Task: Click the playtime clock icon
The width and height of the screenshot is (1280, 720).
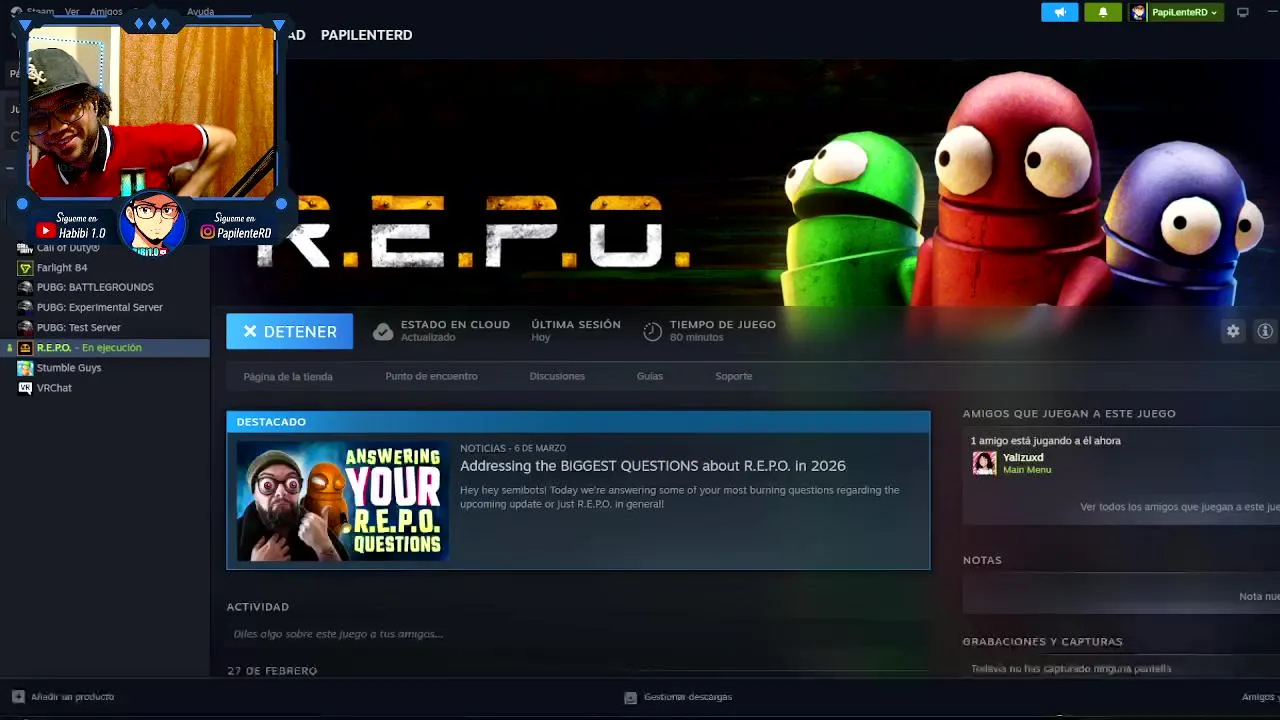Action: (652, 331)
